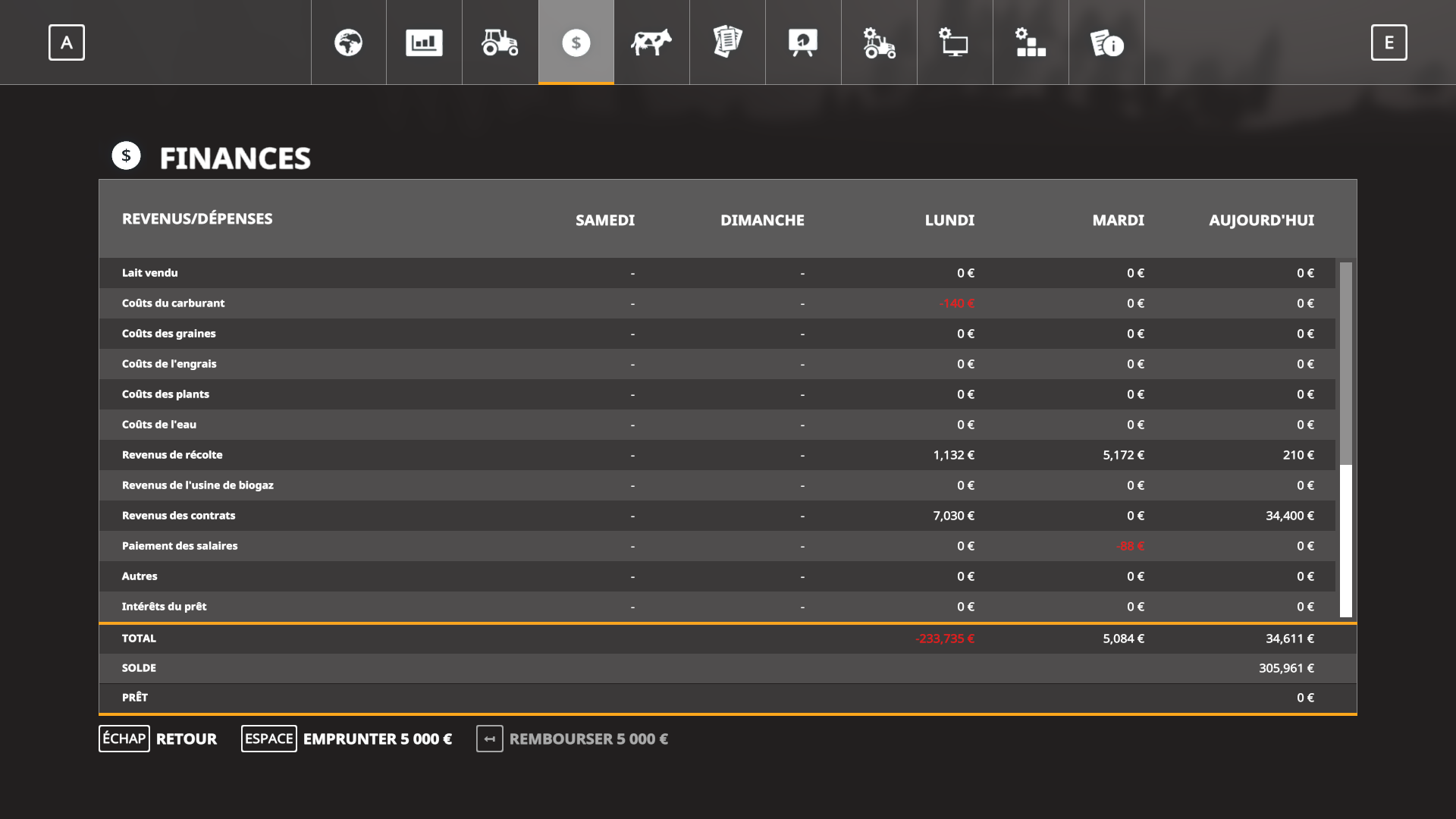This screenshot has height=819, width=1456.
Task: Click the -140 € fuel cost value
Action: pyautogui.click(x=957, y=303)
